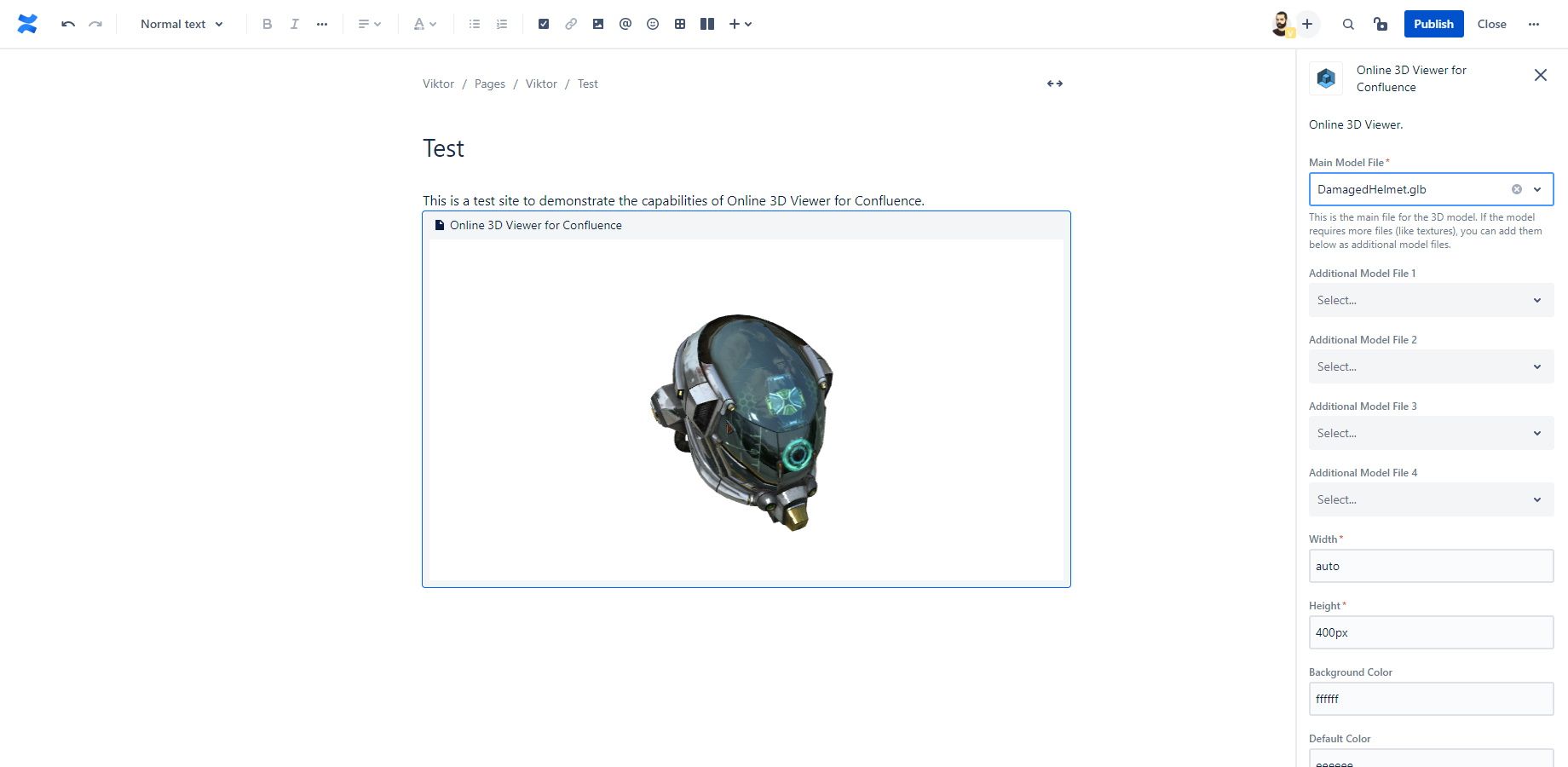Open the emoji picker

(653, 24)
